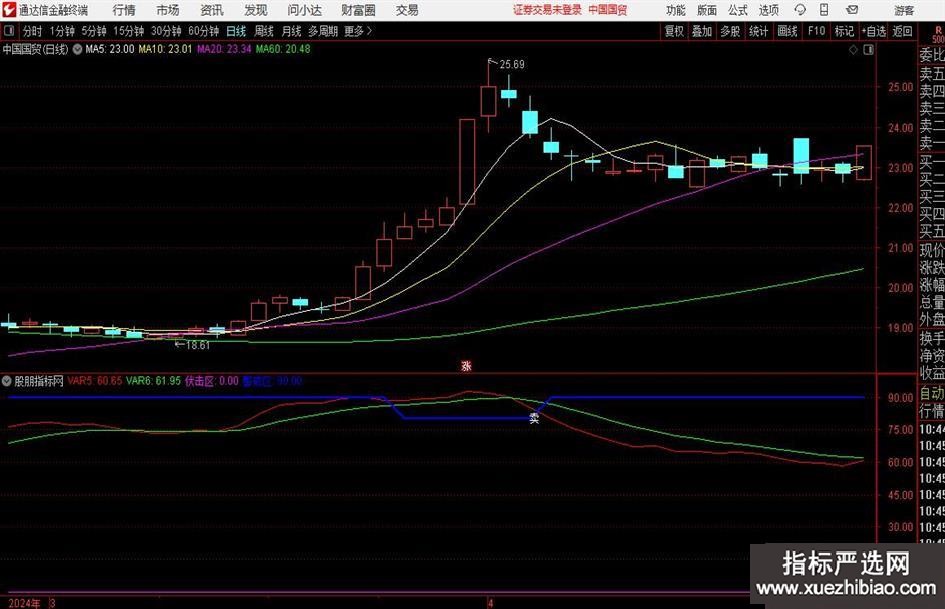Click the red 涨 marker below chart
The image size is (945, 609).
point(466,366)
